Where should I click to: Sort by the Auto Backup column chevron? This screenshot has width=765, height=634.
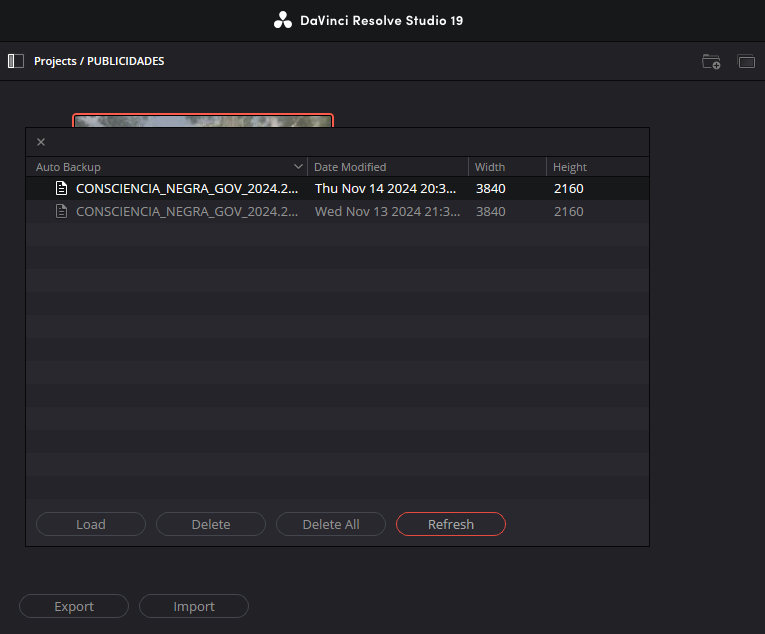point(298,166)
